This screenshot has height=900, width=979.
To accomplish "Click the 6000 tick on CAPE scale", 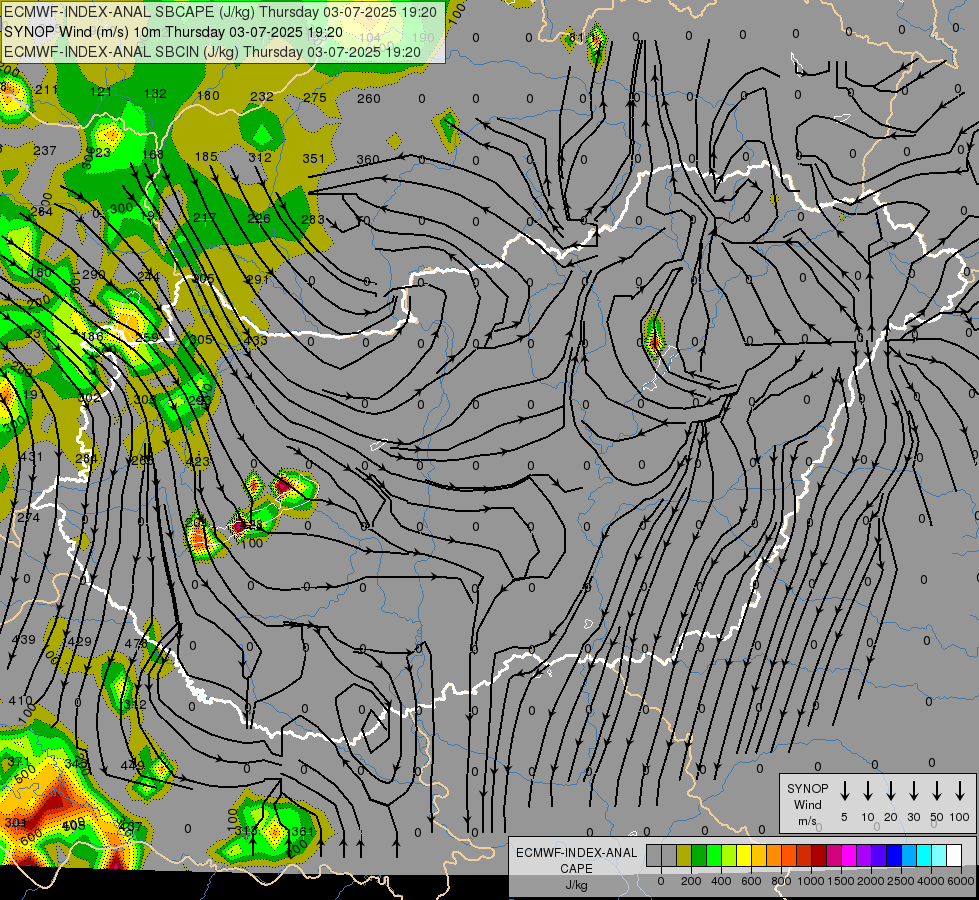I will click(x=961, y=881).
